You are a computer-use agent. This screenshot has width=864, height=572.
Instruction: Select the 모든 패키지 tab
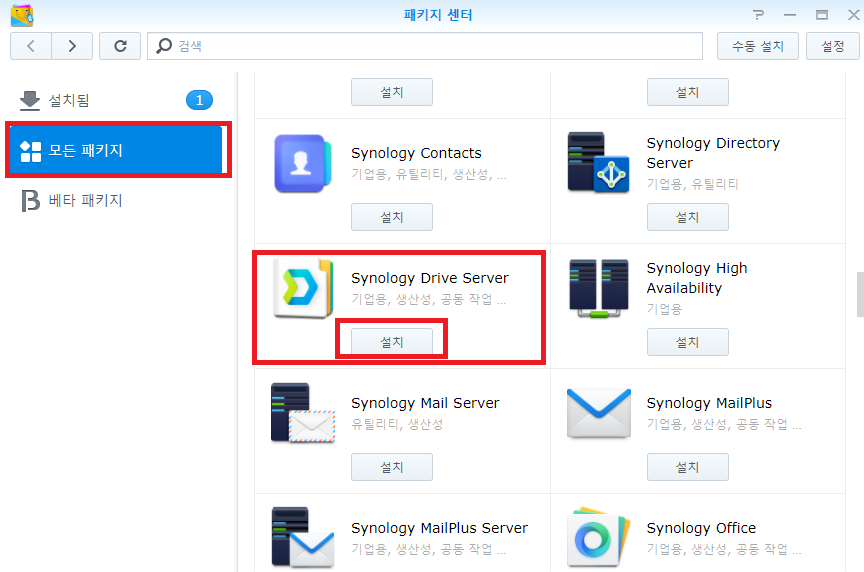(x=116, y=150)
